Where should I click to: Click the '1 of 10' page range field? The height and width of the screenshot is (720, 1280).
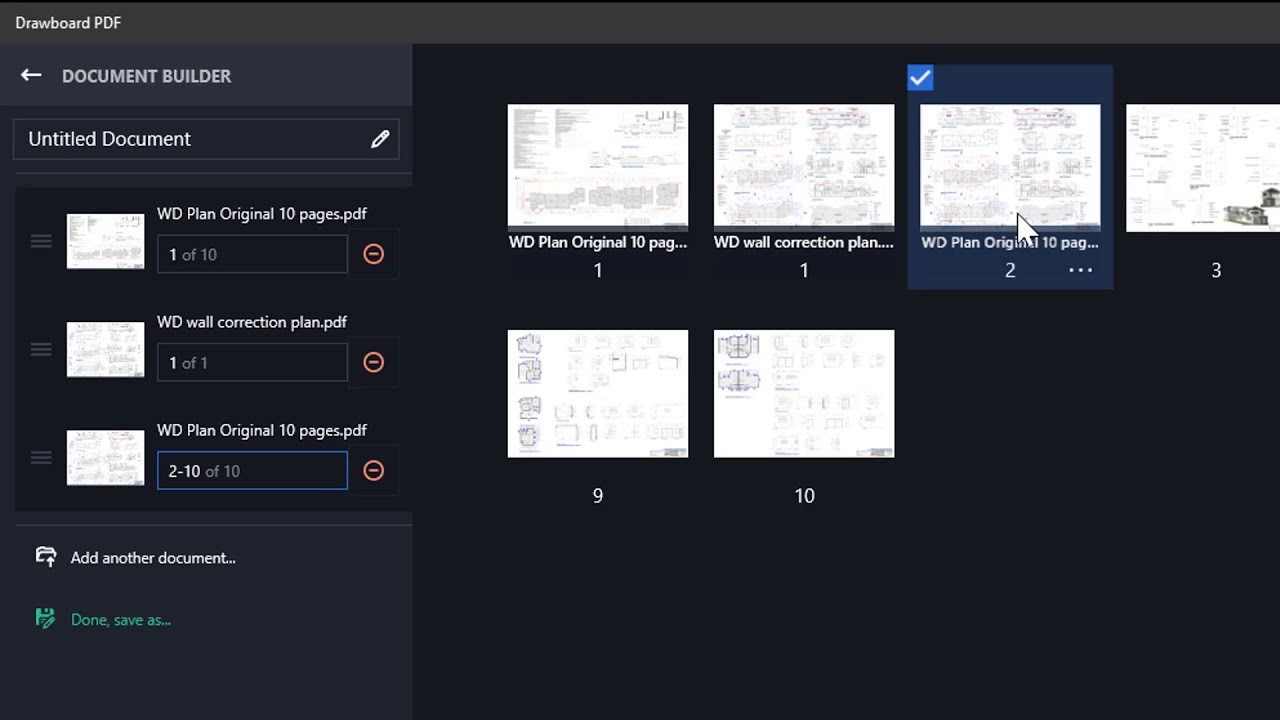[252, 254]
